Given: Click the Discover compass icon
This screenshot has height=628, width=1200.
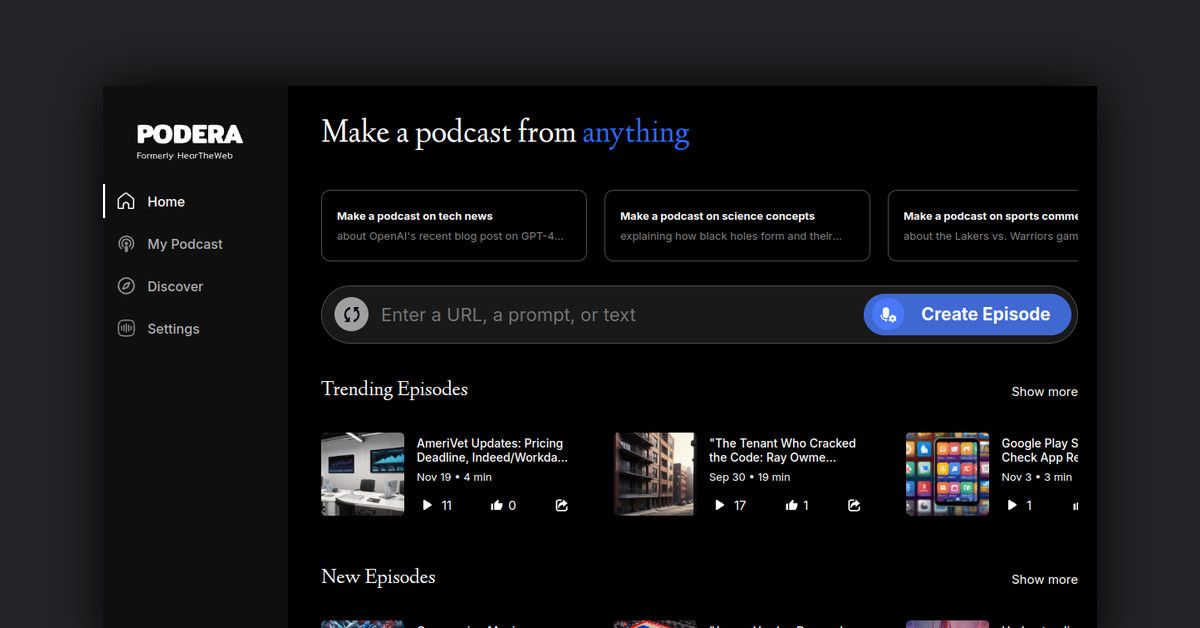Looking at the screenshot, I should click(126, 286).
